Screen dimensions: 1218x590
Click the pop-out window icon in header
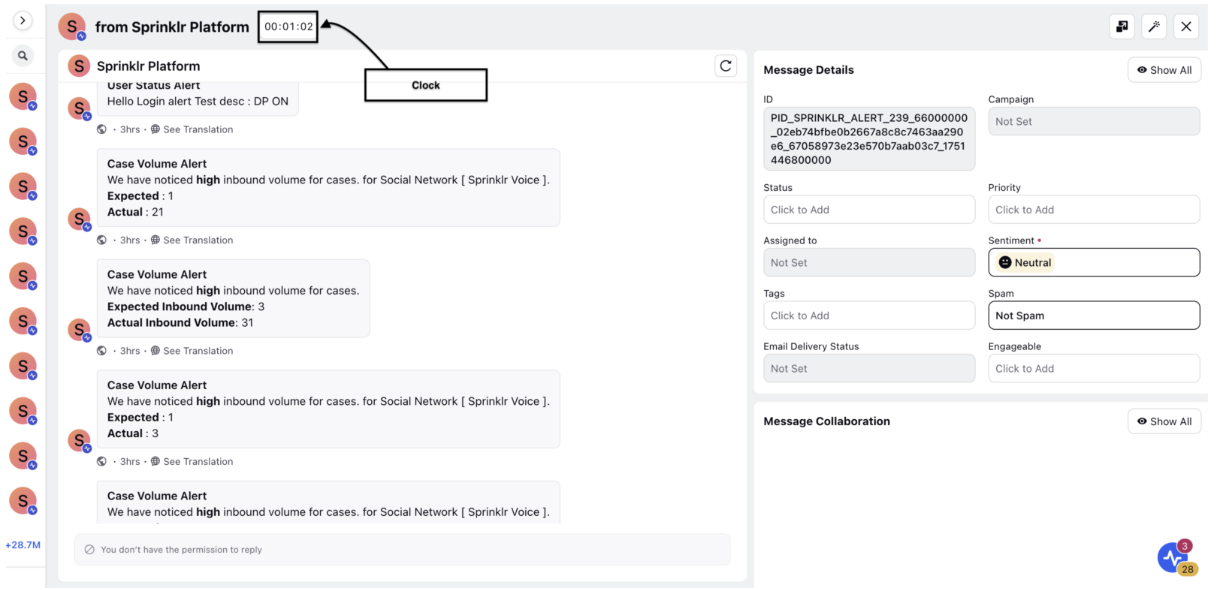tap(1121, 27)
